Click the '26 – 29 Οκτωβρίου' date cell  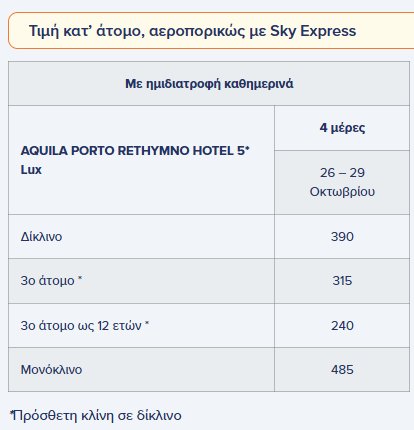[342, 182]
